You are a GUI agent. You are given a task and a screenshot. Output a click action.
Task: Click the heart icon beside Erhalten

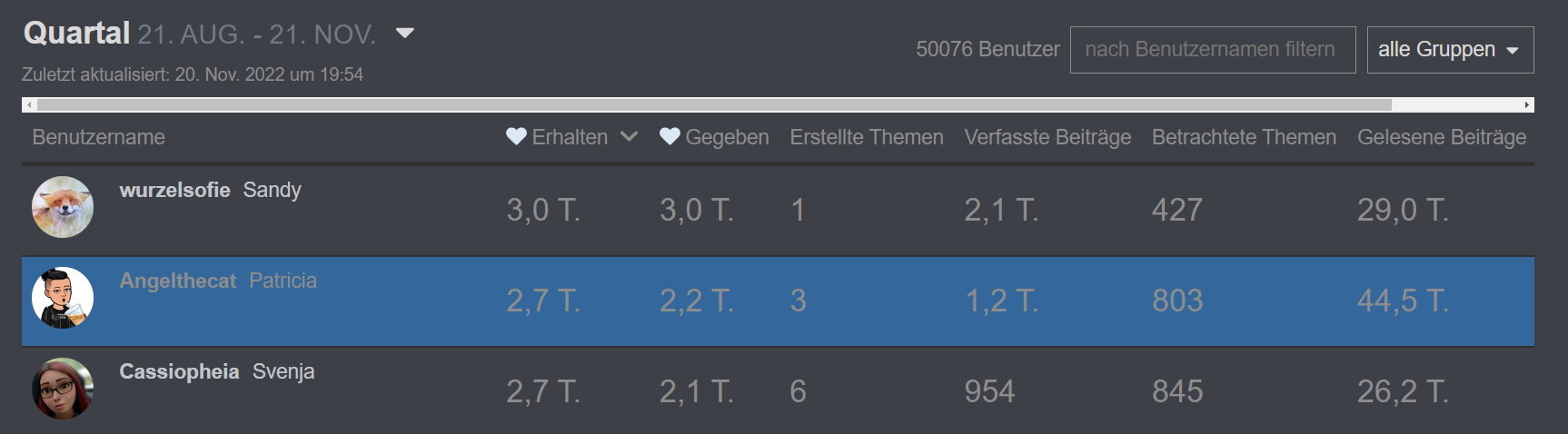click(517, 137)
